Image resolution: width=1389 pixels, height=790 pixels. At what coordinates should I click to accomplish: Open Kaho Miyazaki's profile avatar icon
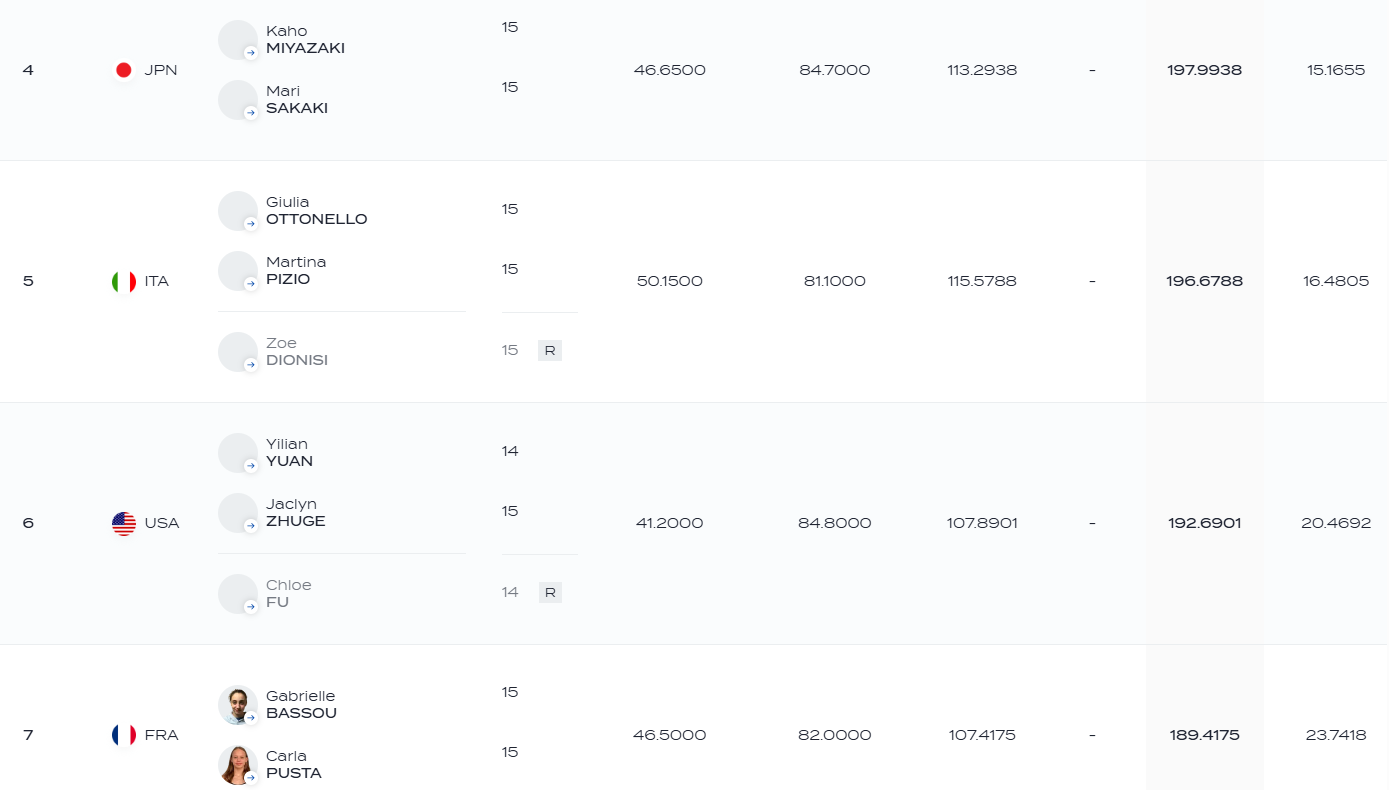pyautogui.click(x=238, y=40)
